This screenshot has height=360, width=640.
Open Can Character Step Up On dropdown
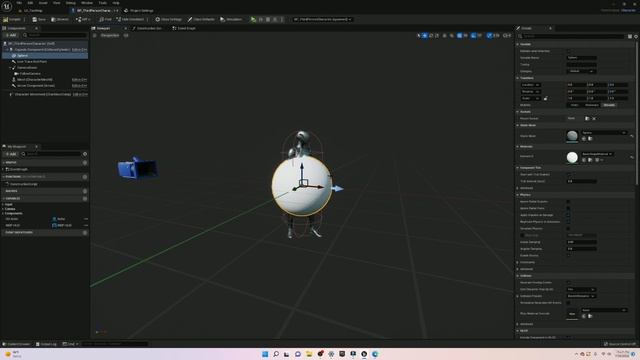581,289
